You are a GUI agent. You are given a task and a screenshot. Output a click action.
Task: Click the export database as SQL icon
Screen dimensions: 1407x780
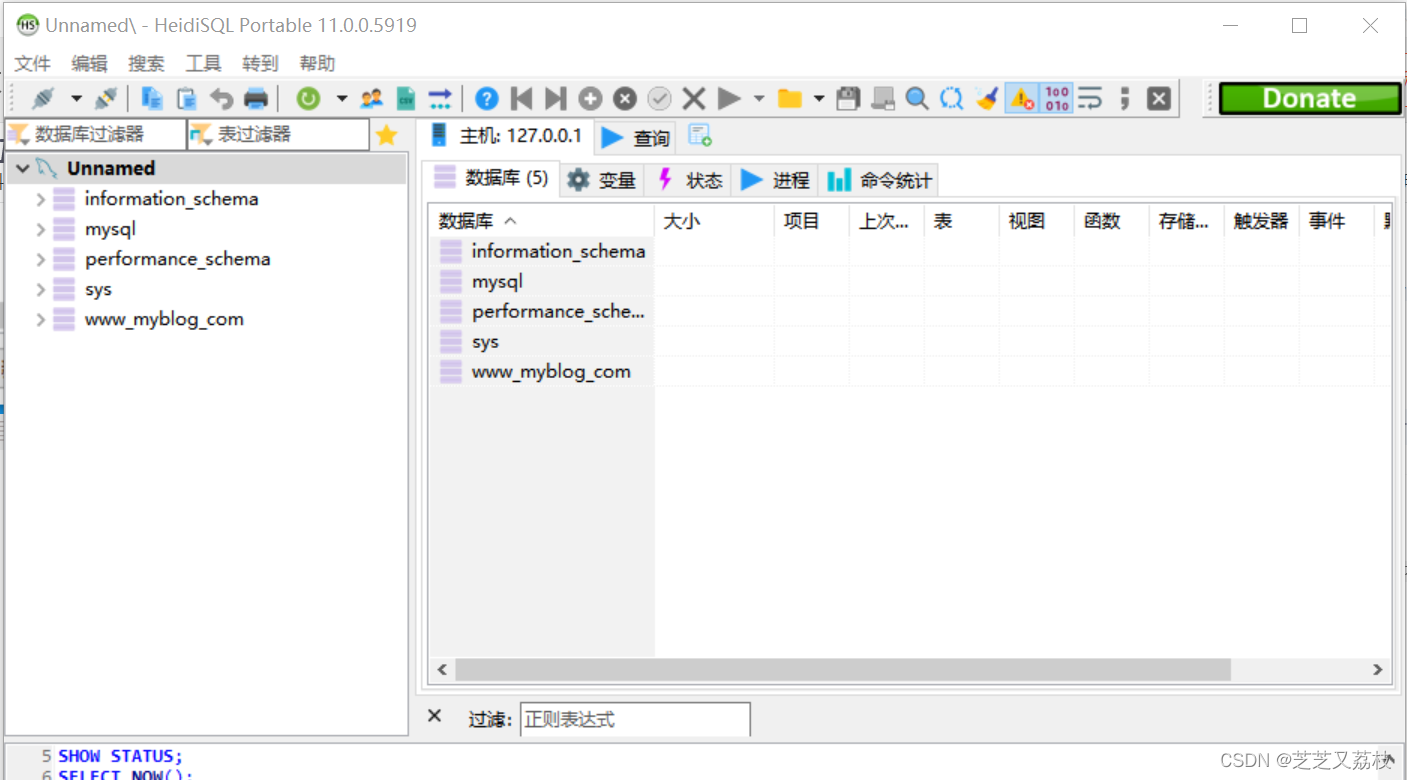coord(440,98)
